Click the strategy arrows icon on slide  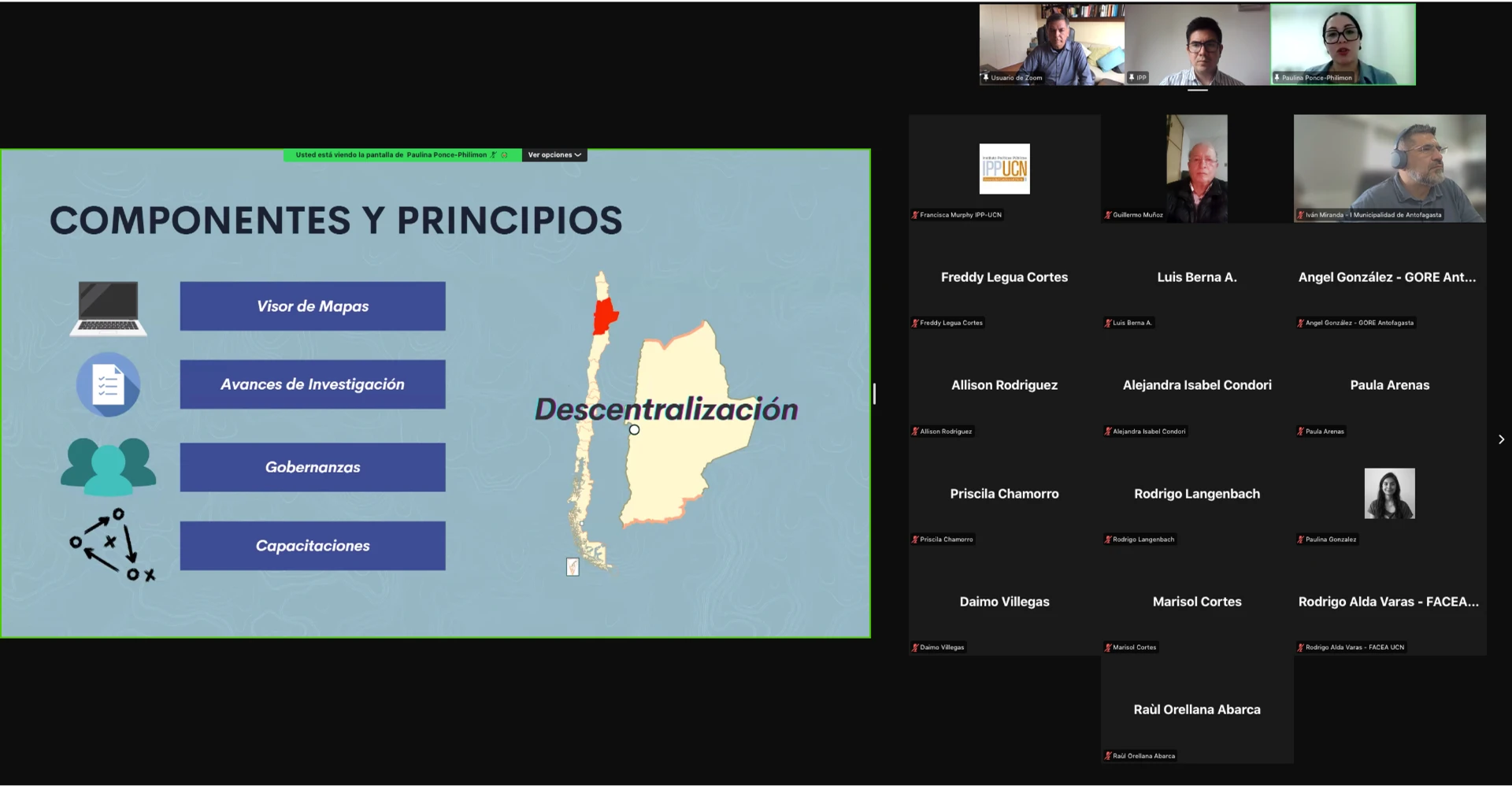point(113,545)
